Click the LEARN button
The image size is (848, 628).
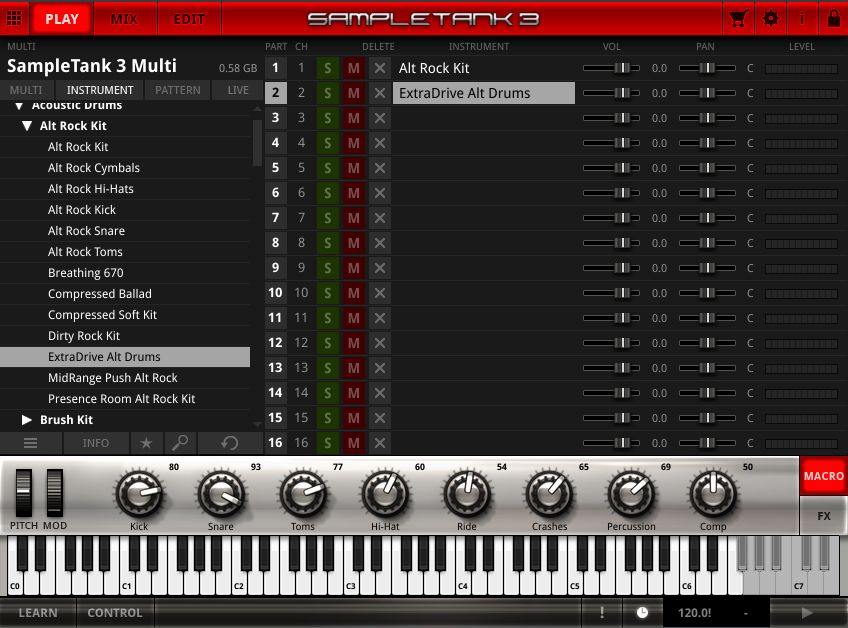point(38,612)
